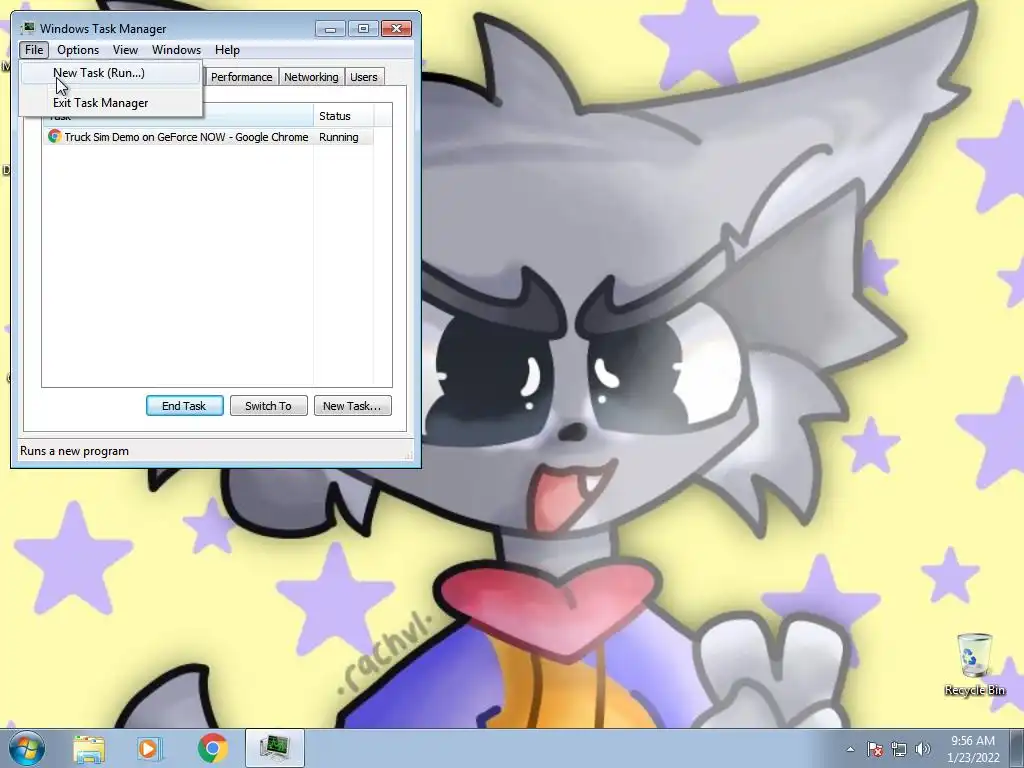Open Google Chrome from the taskbar

212,749
